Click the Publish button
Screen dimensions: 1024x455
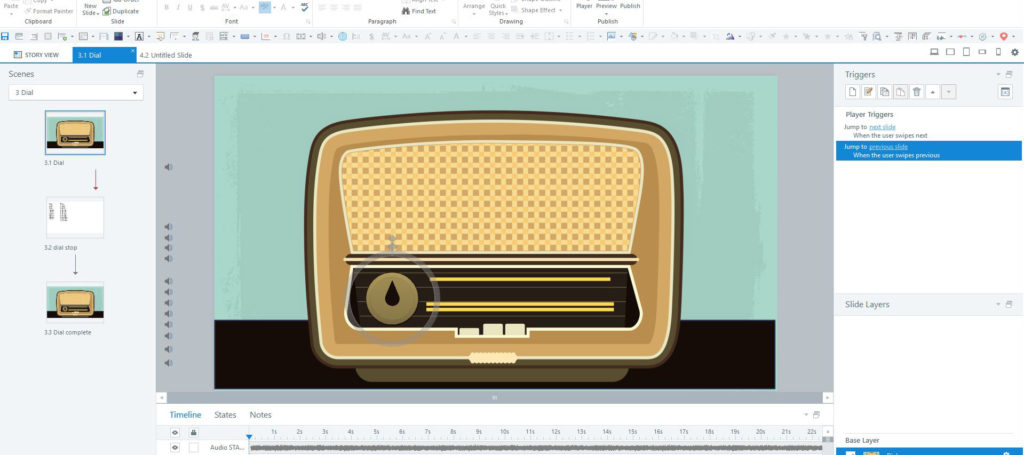coord(630,6)
